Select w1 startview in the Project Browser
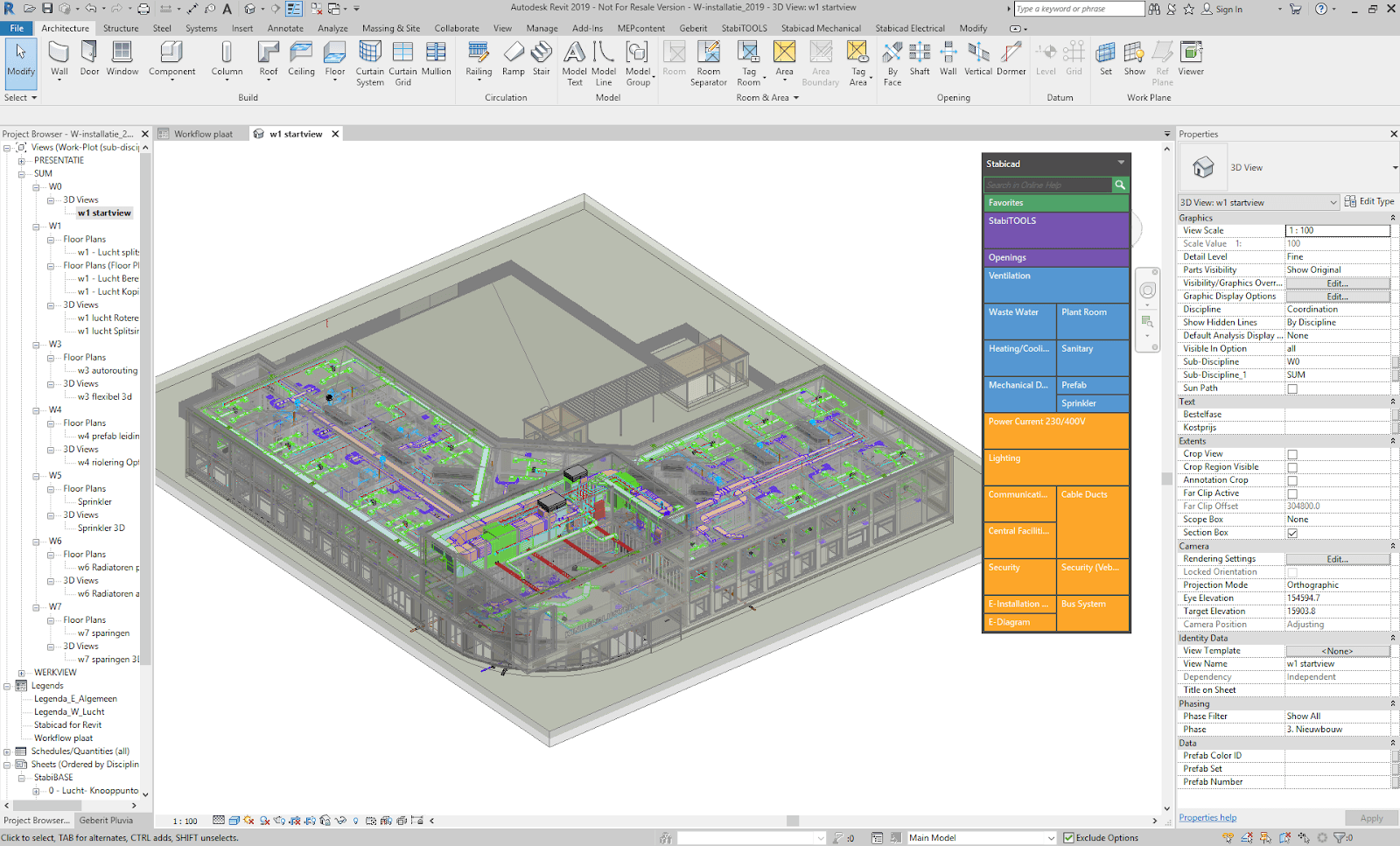1400x846 pixels. [x=102, y=213]
